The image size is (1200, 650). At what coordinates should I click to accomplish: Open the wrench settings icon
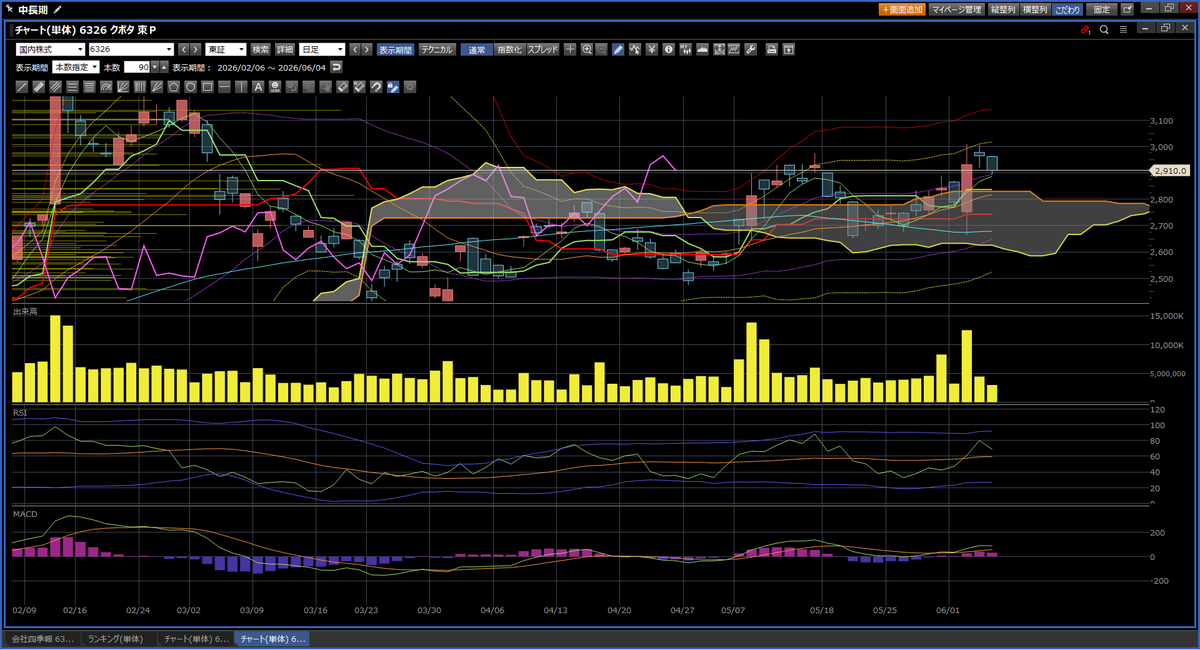pyautogui.click(x=751, y=49)
